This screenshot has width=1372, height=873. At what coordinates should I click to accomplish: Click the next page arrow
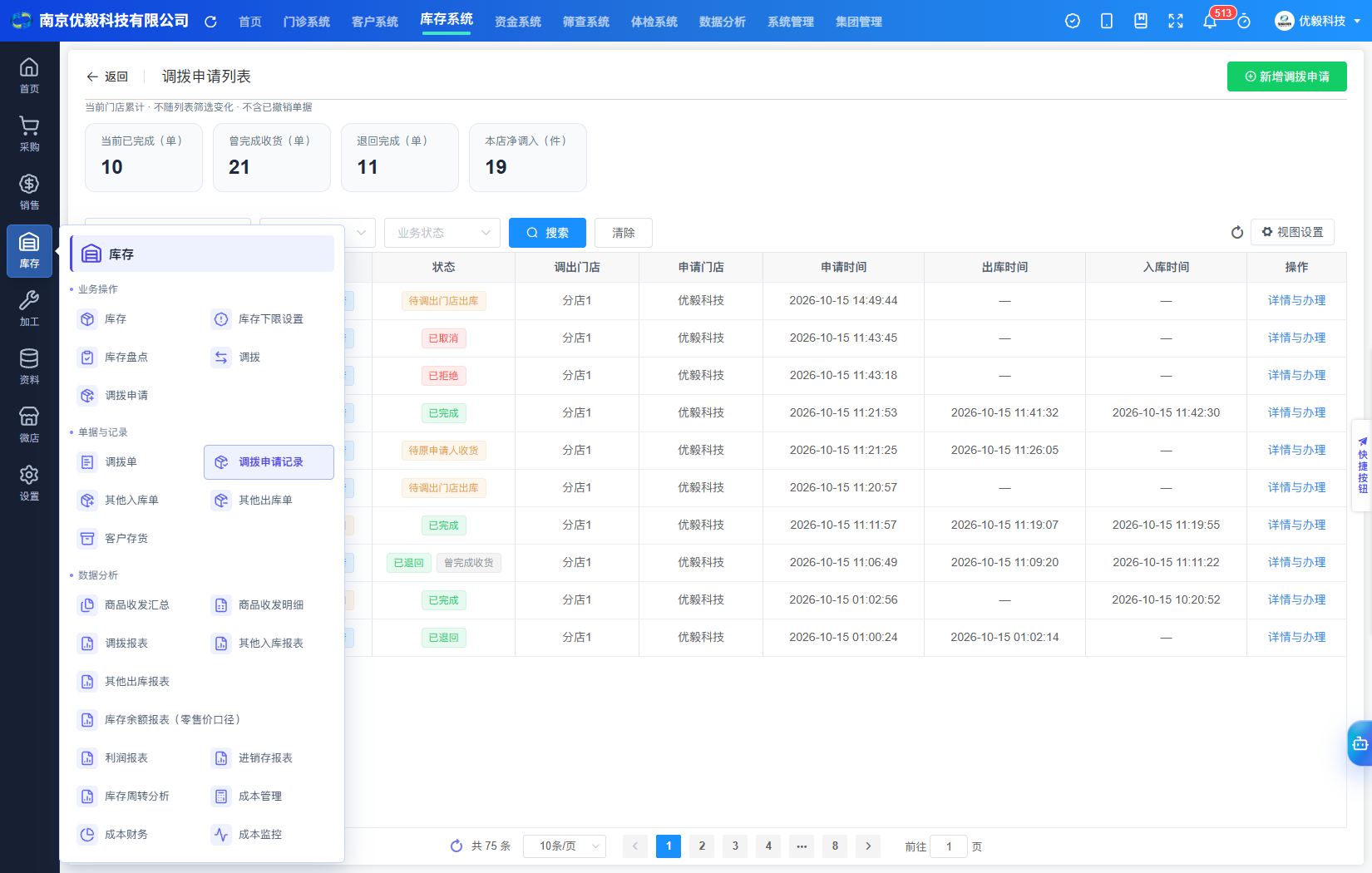[868, 846]
